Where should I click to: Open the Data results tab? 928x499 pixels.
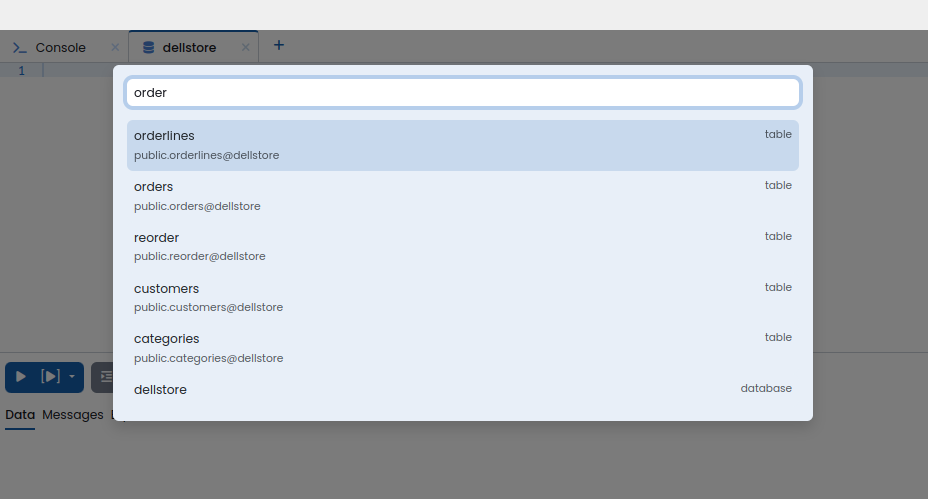click(20, 415)
